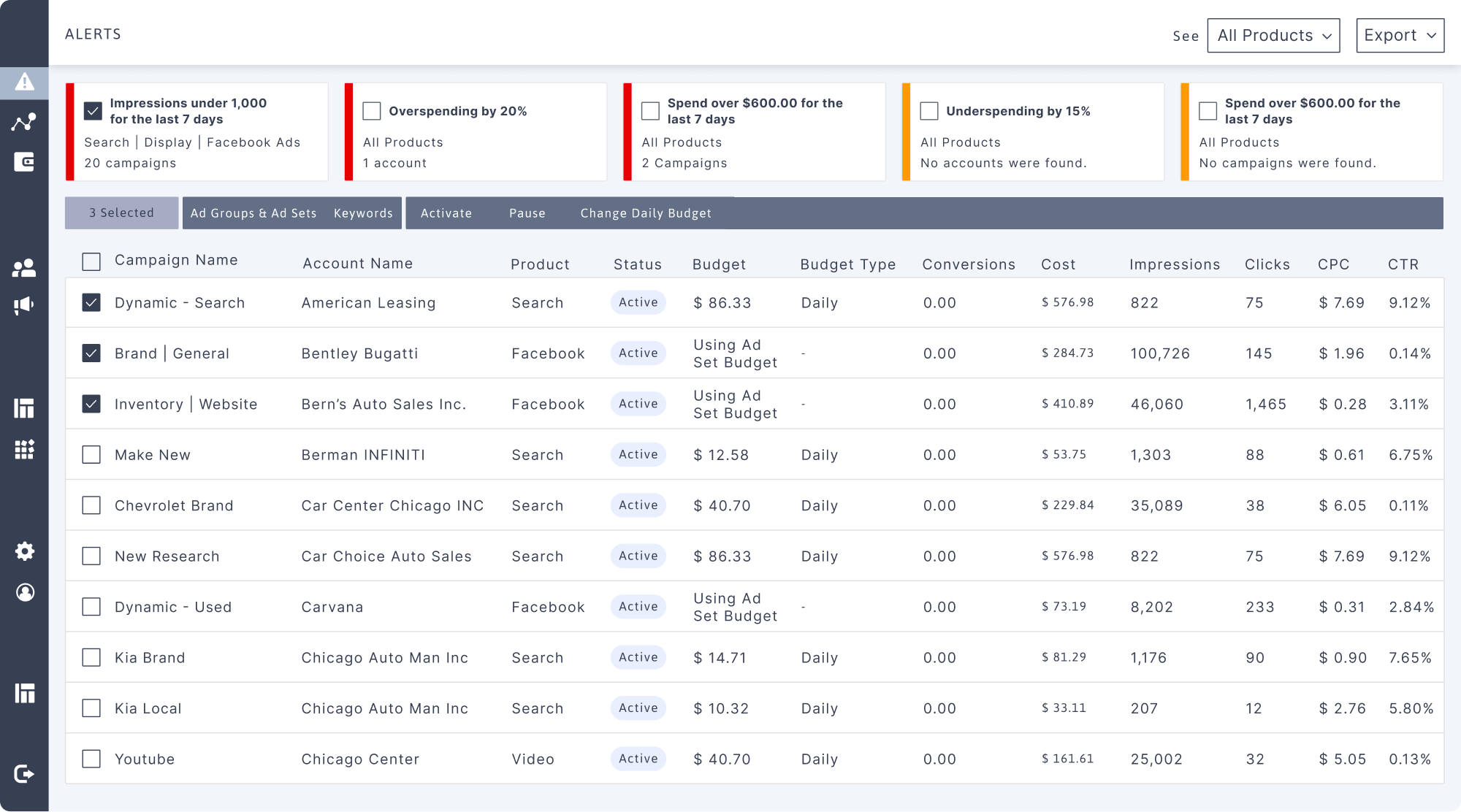Switch to the Keywords tab

(x=363, y=213)
